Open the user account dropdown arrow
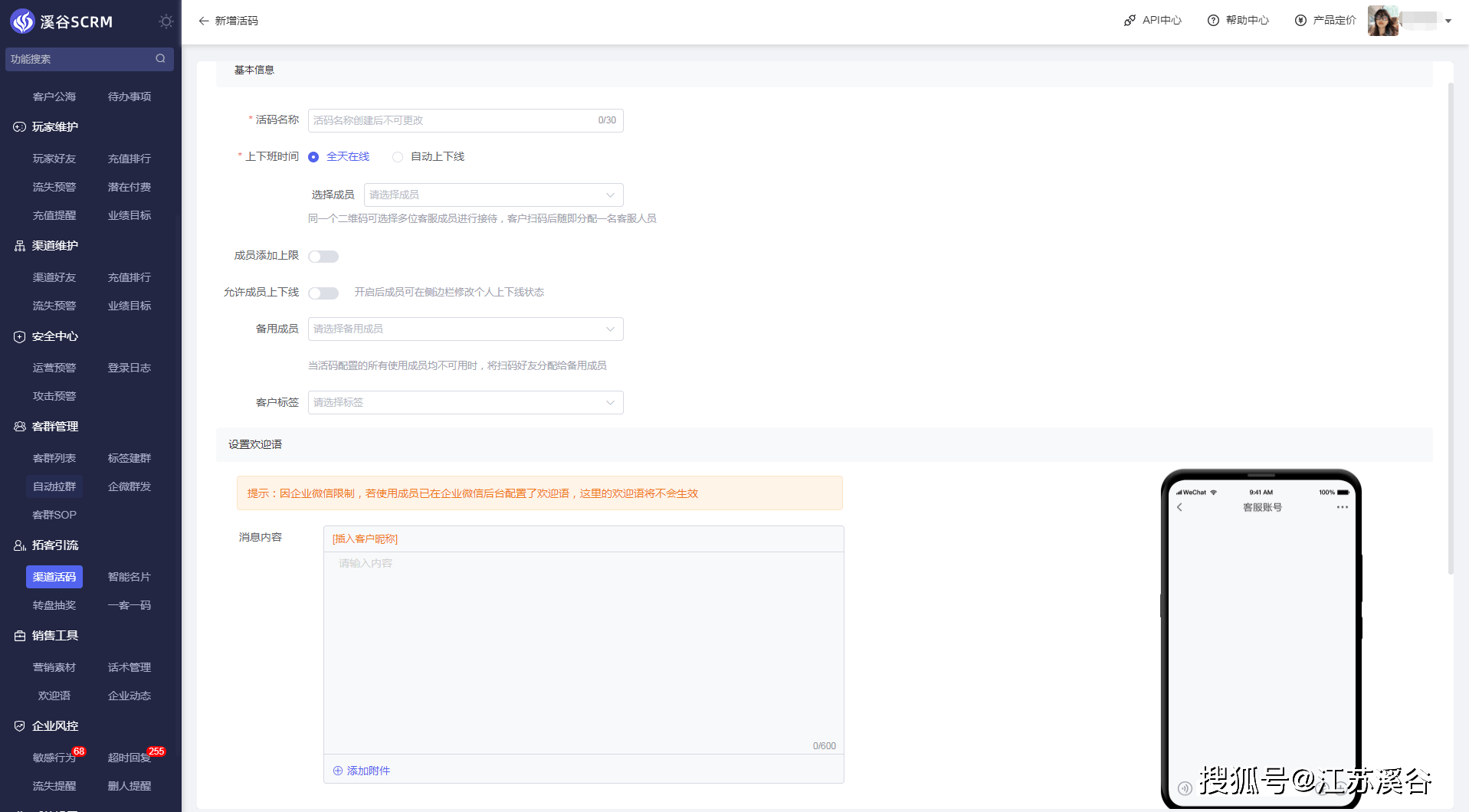Image resolution: width=1469 pixels, height=812 pixels. coord(1448,21)
